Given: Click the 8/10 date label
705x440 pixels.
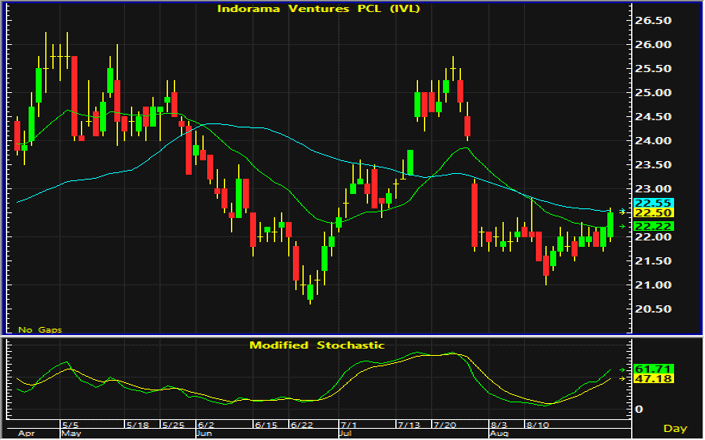Looking at the screenshot, I should (537, 425).
